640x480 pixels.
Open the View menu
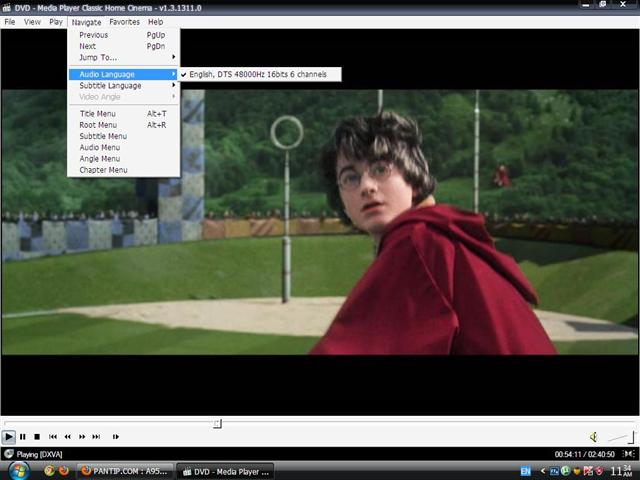32,22
